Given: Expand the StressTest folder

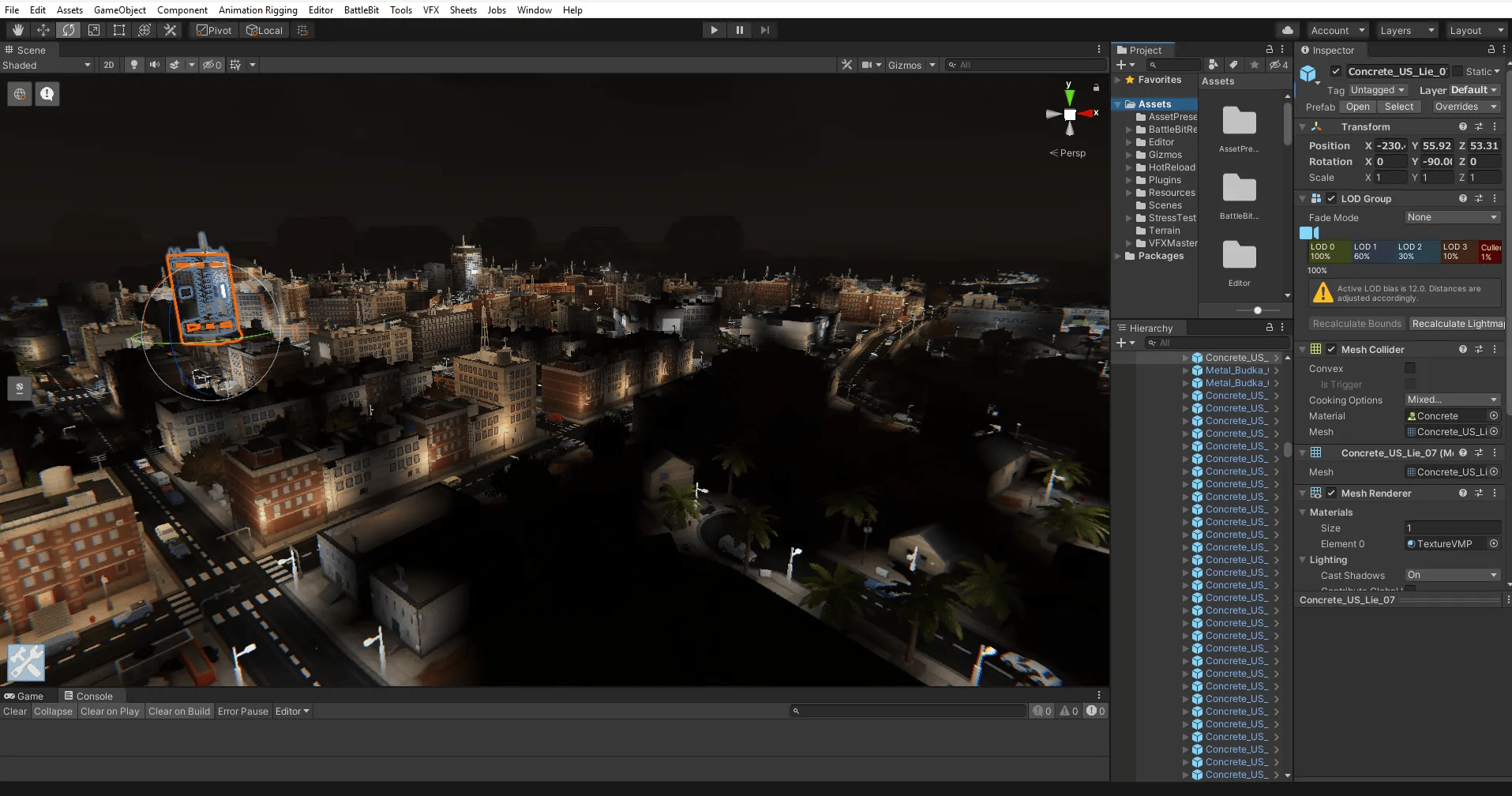Looking at the screenshot, I should (x=1129, y=218).
